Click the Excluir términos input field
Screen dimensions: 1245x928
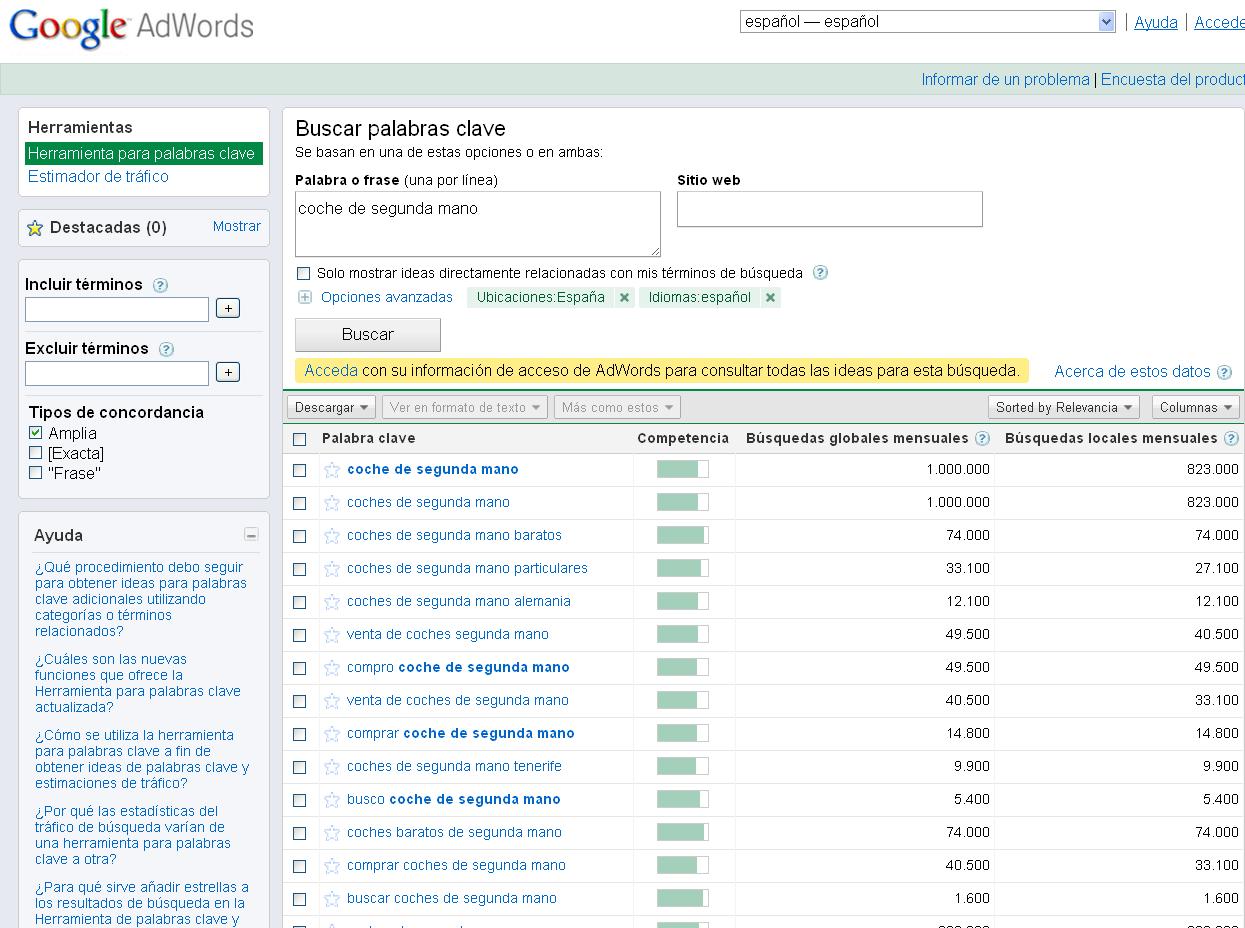click(x=117, y=373)
